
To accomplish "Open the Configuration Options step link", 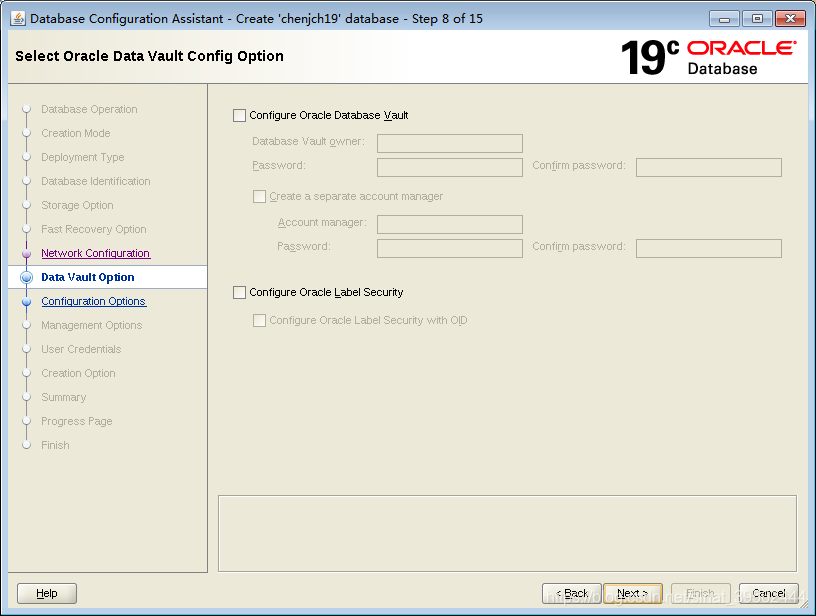I will tap(94, 301).
